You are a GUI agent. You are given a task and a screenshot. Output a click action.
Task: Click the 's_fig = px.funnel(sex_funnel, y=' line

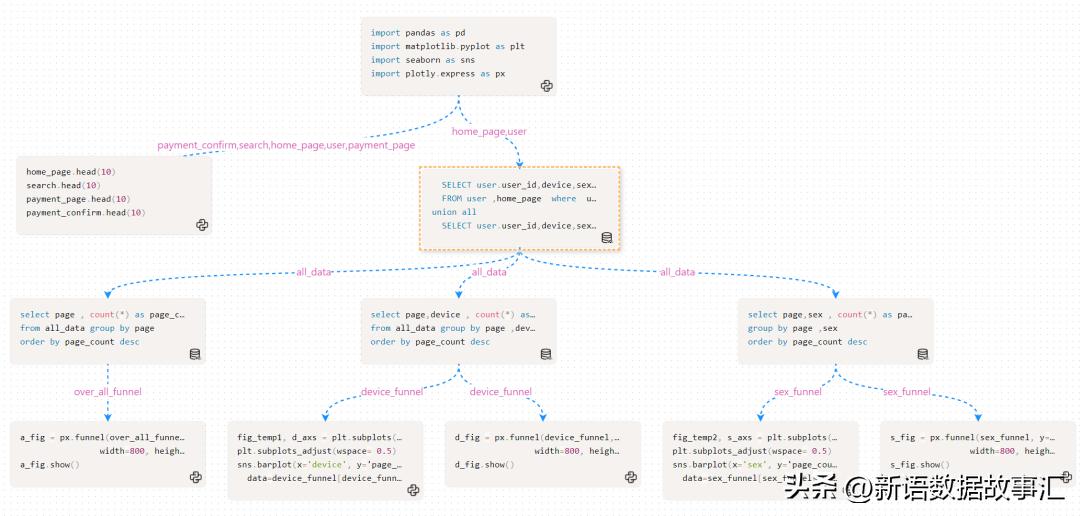pyautogui.click(x=973, y=437)
